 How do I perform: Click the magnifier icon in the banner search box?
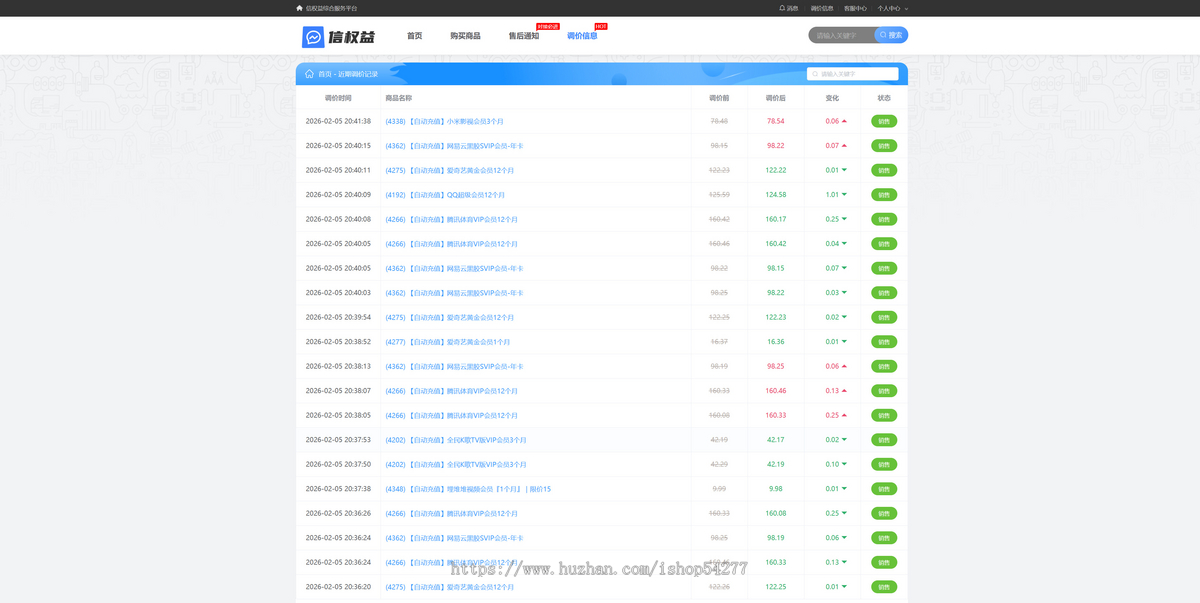click(x=816, y=74)
